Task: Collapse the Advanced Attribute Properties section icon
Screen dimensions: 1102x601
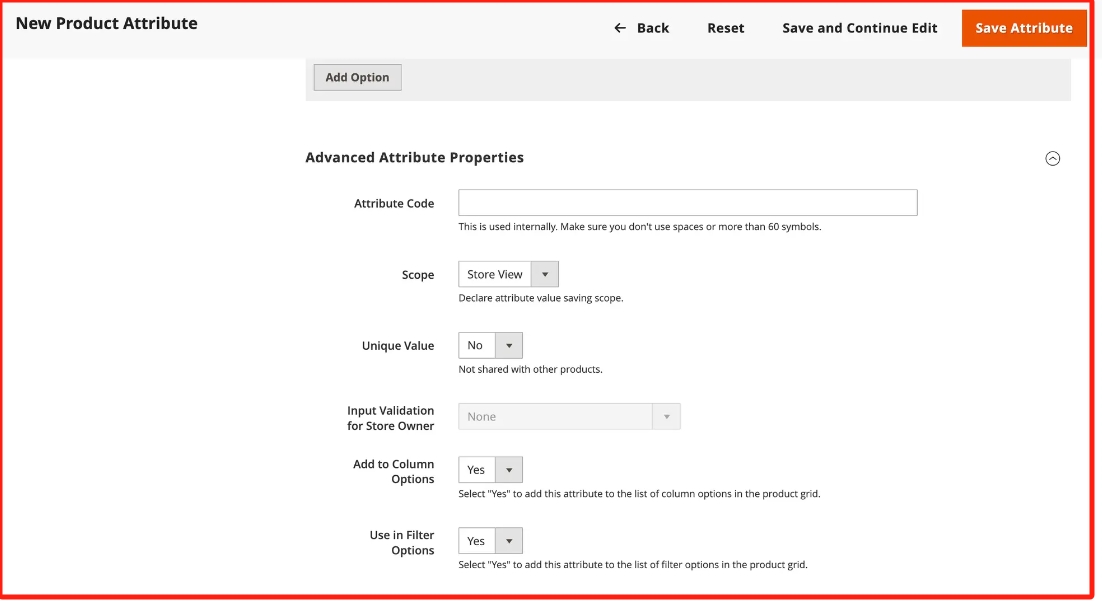Action: [1052, 158]
